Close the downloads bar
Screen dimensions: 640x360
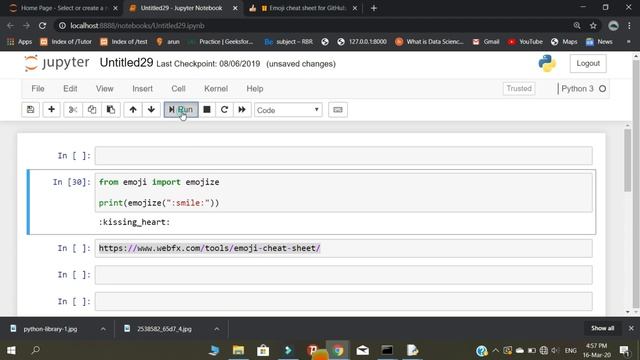click(631, 328)
